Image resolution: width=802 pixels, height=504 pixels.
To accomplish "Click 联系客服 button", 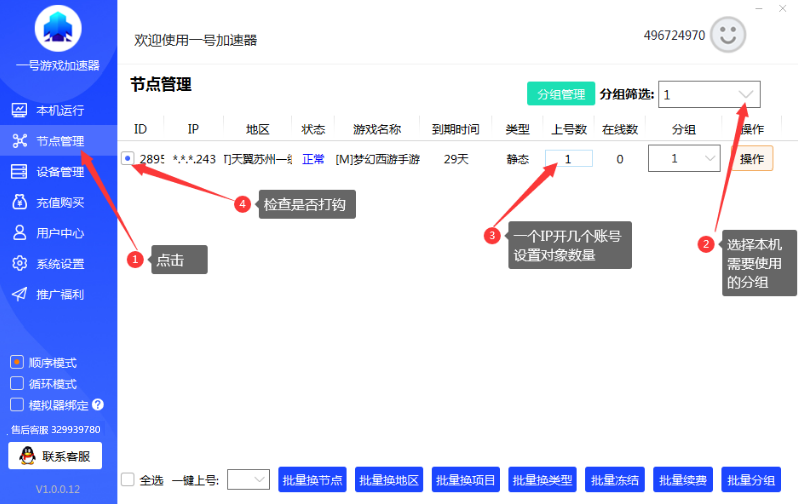I will (55, 455).
